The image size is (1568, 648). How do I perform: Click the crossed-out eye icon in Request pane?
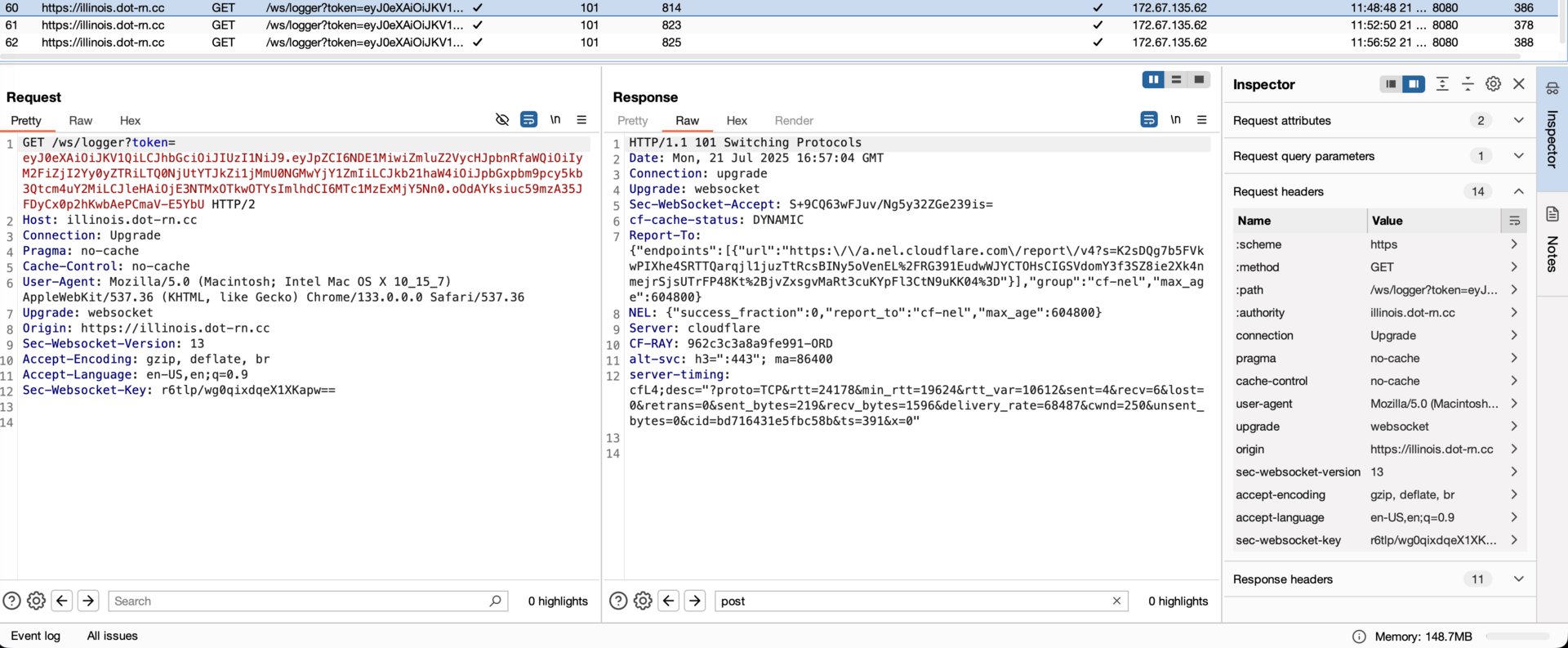[x=502, y=119]
